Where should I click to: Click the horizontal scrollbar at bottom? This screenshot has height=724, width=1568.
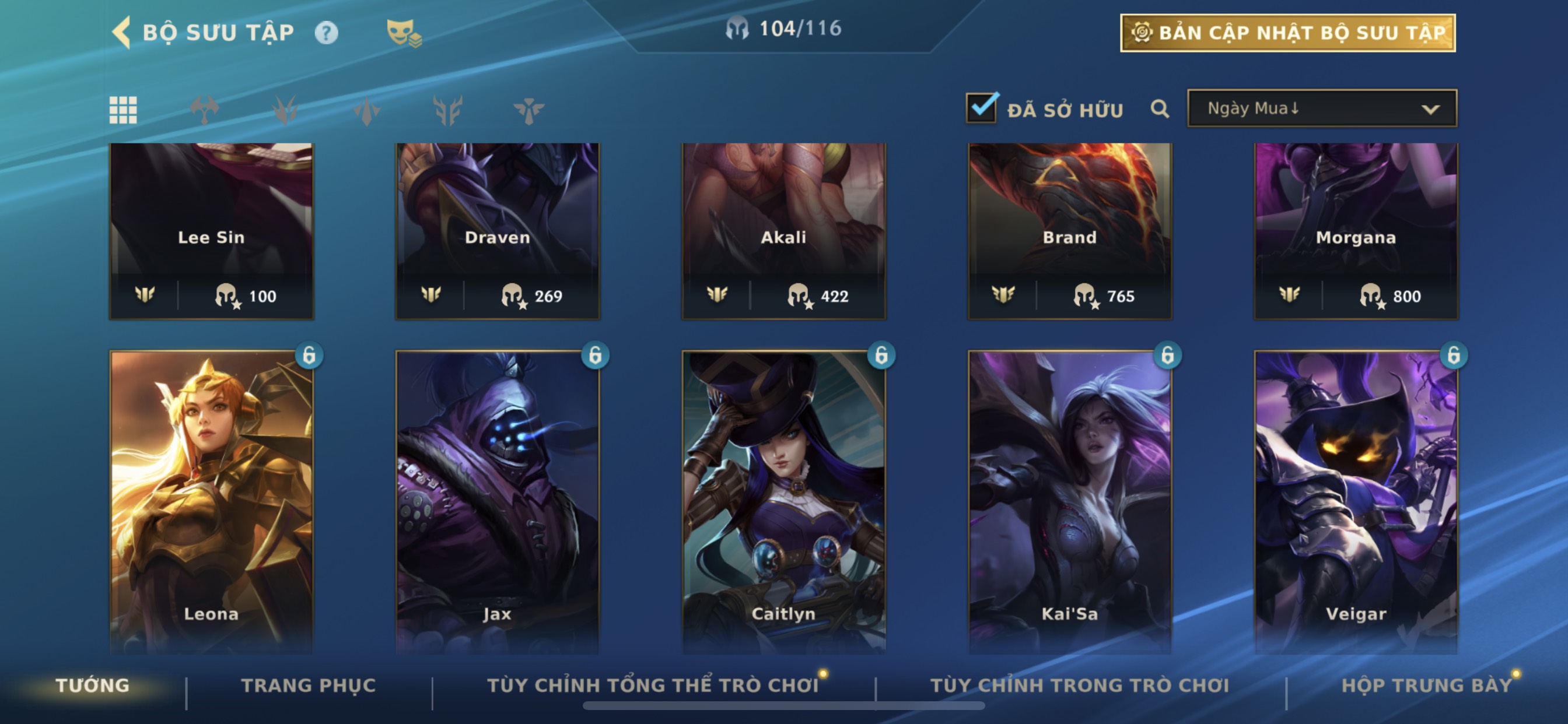tap(784, 706)
